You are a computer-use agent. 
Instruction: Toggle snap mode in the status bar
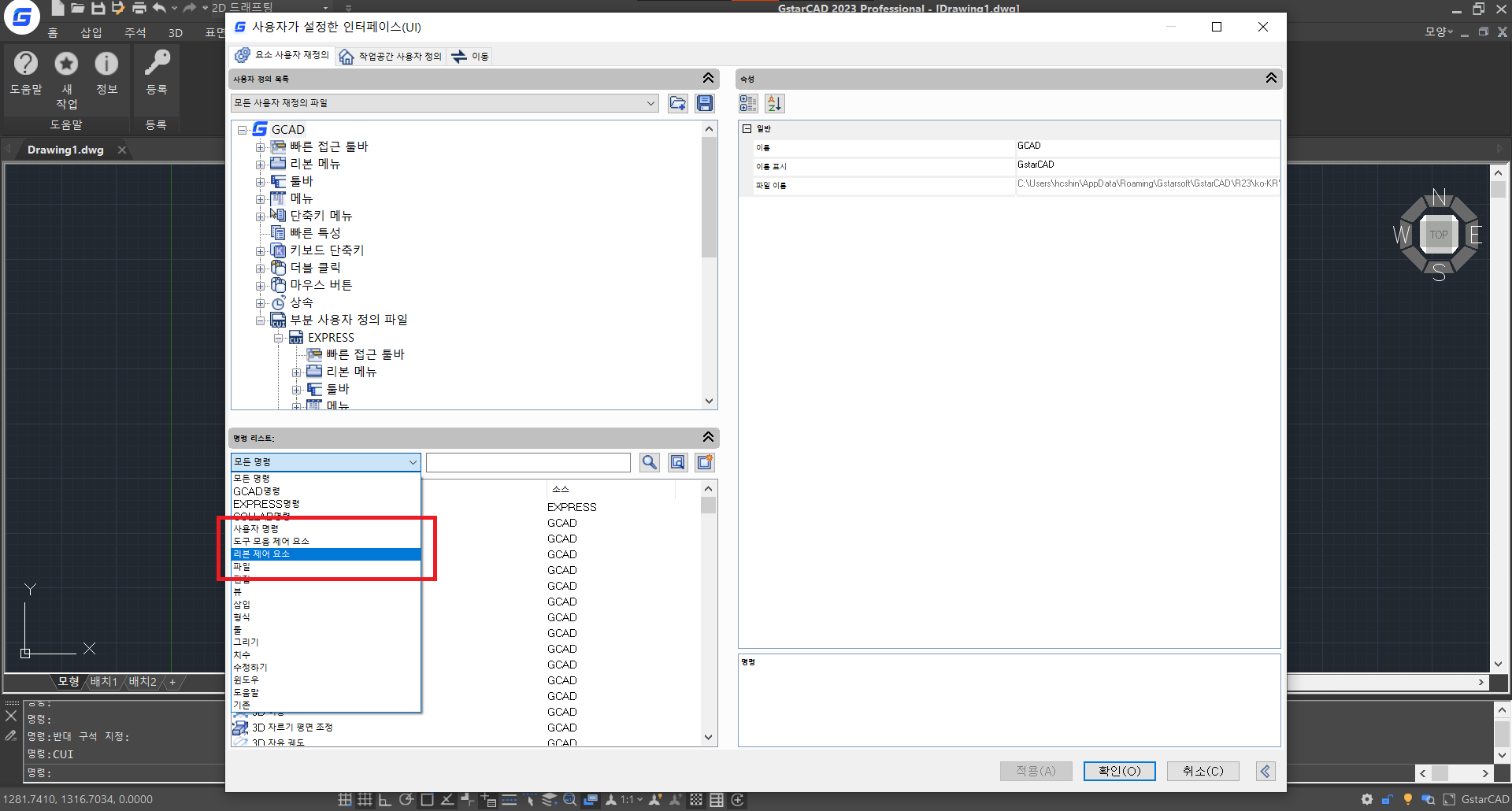point(345,799)
